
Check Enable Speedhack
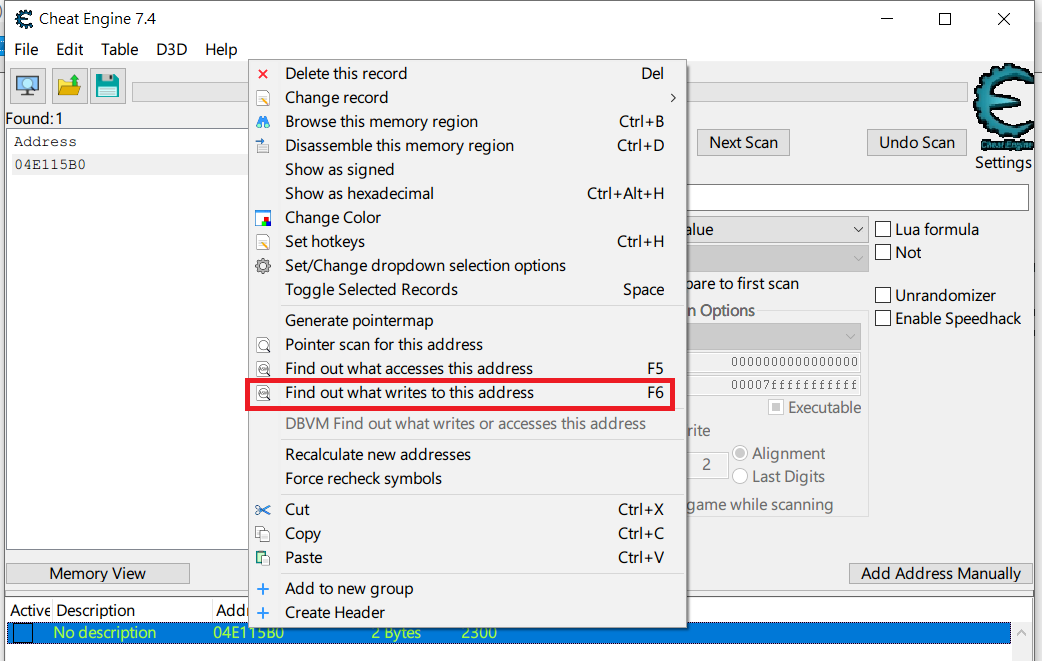tap(883, 318)
